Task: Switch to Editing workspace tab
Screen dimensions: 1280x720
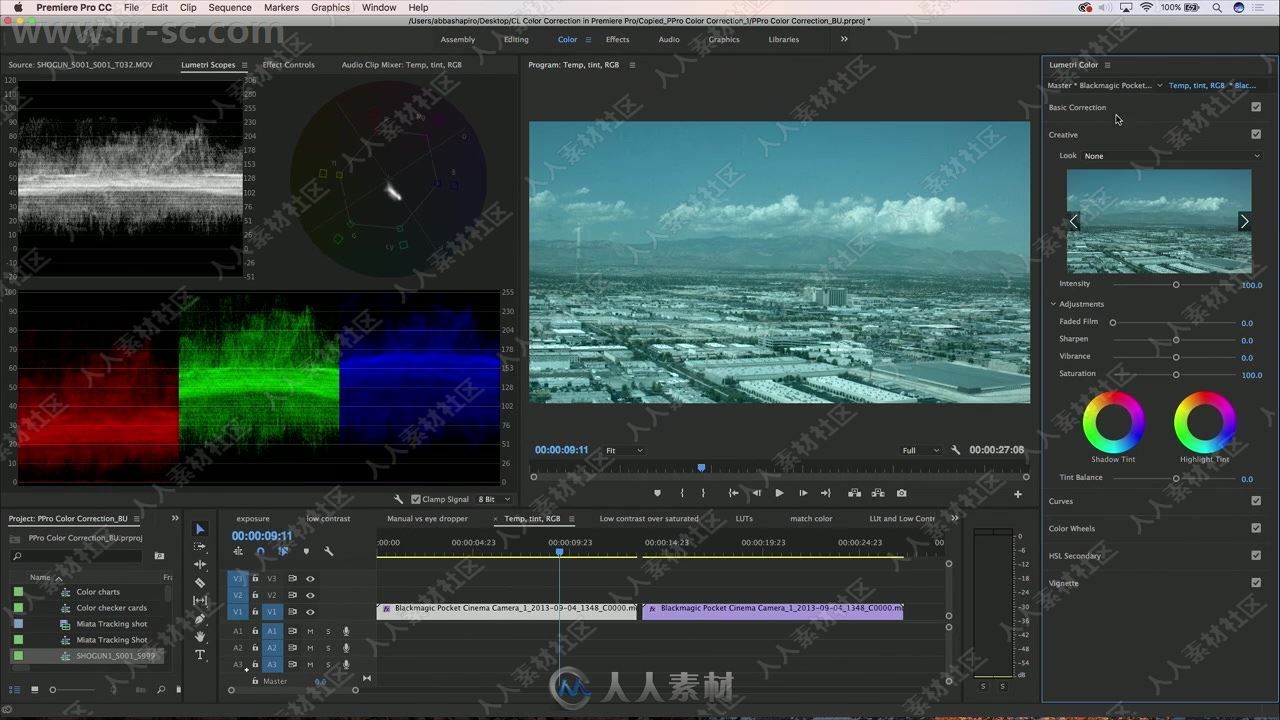Action: (x=516, y=39)
